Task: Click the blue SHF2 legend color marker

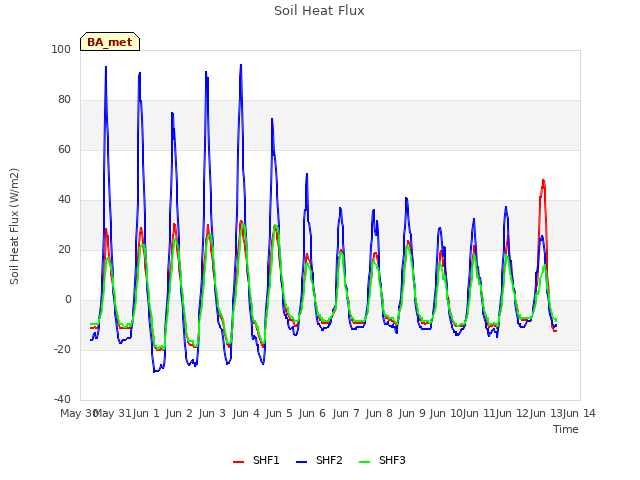Action: 301,462
